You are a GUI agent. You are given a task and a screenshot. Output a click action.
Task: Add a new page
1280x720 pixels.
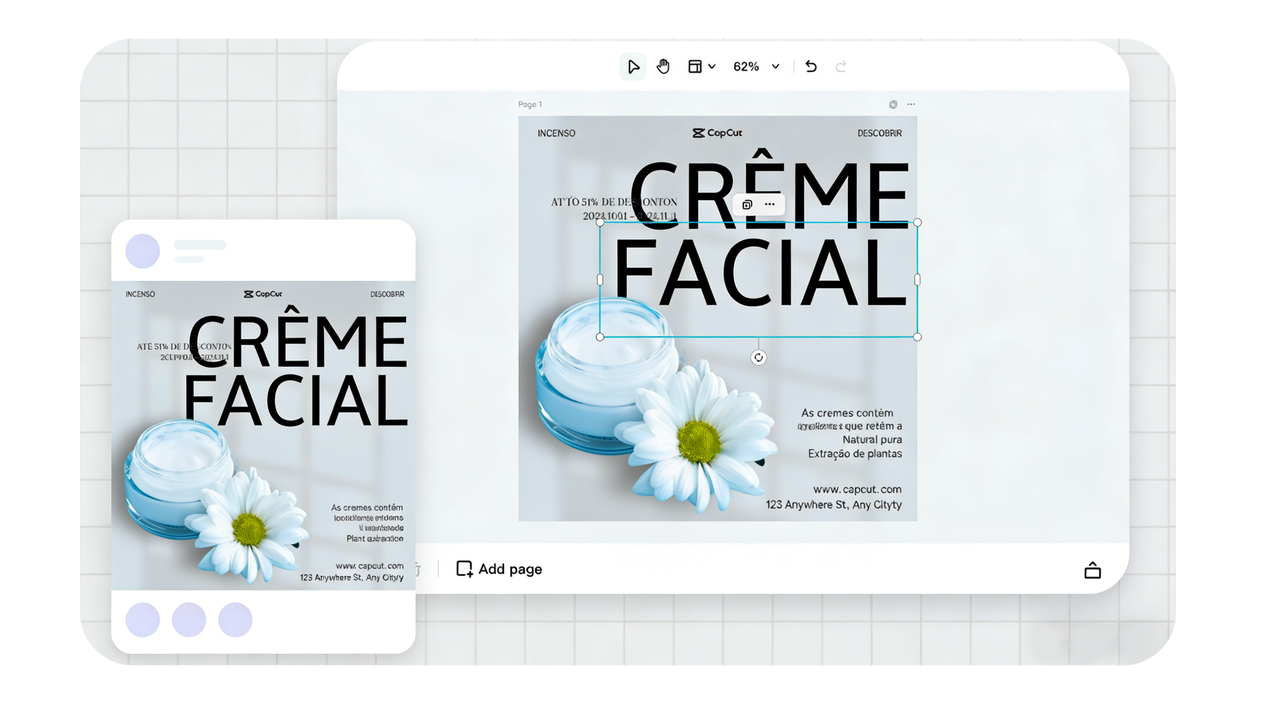[499, 569]
